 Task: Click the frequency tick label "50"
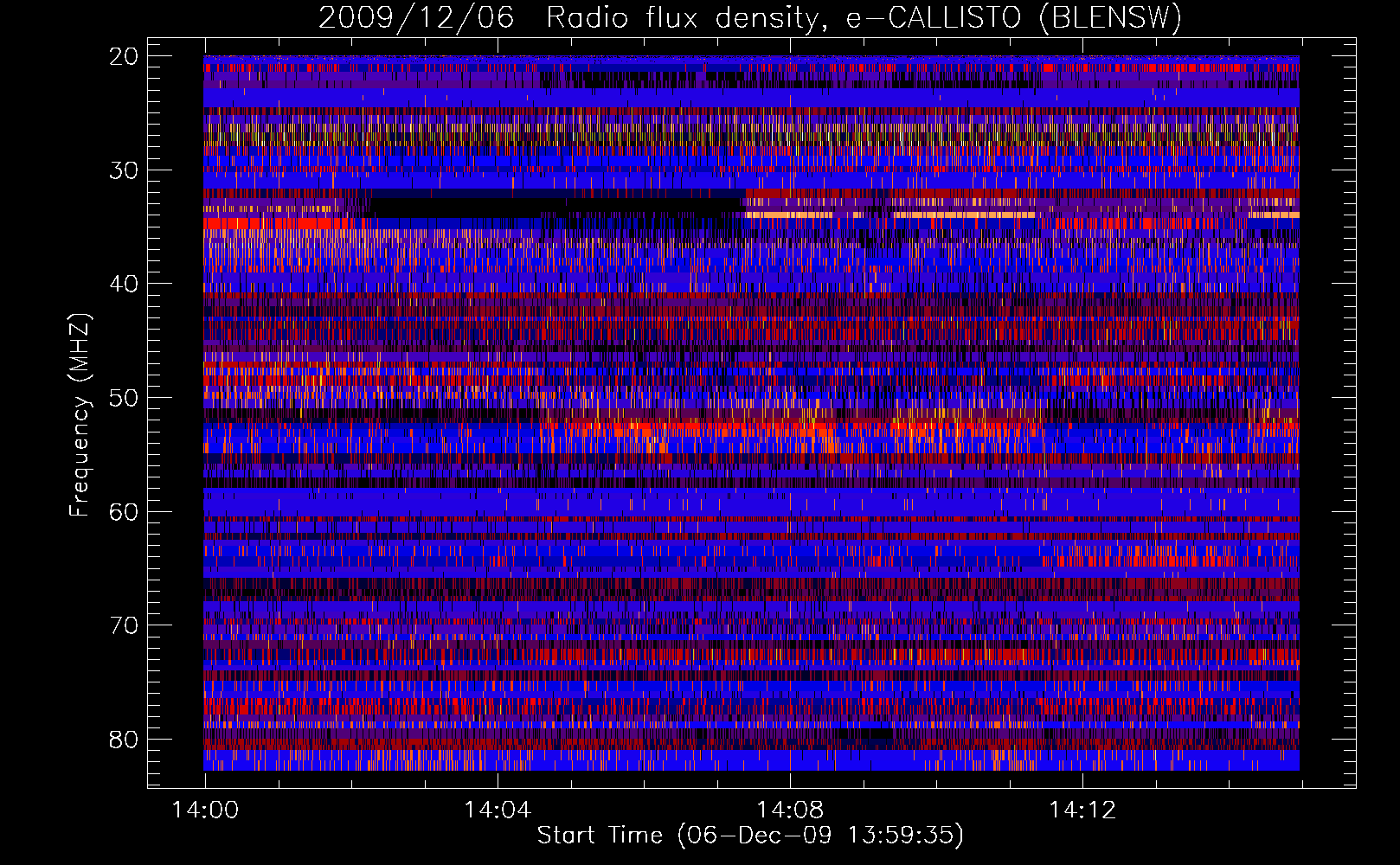[124, 398]
